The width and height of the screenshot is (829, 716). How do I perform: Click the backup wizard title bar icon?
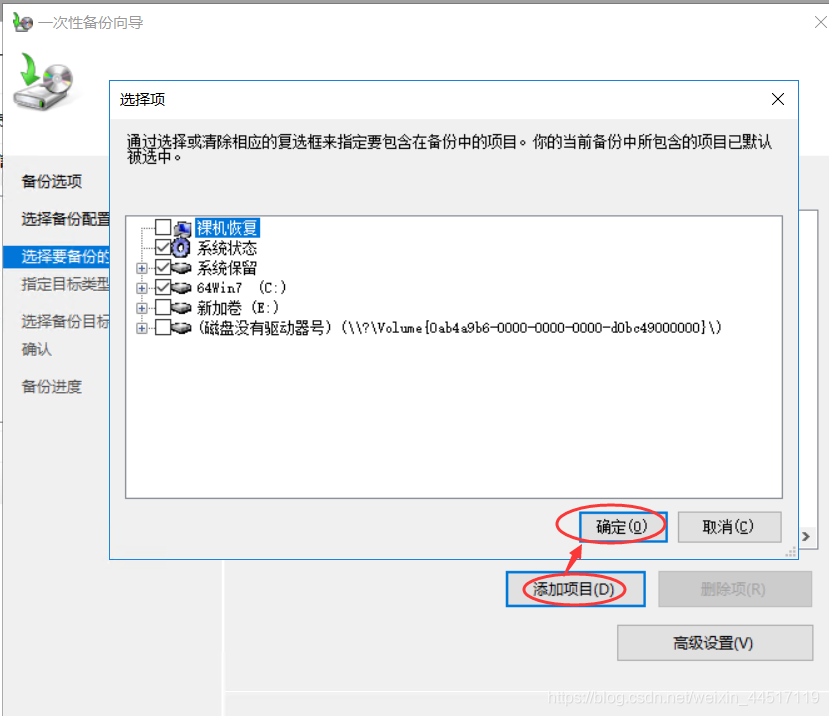23,23
